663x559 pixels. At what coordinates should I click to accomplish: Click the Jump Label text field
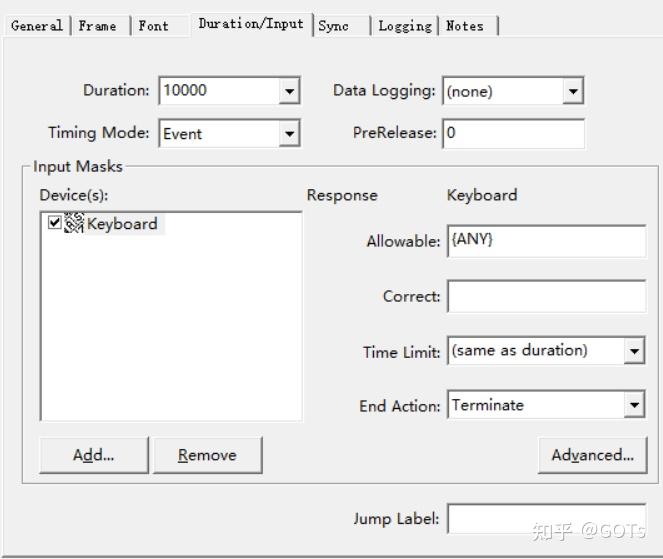pos(546,519)
